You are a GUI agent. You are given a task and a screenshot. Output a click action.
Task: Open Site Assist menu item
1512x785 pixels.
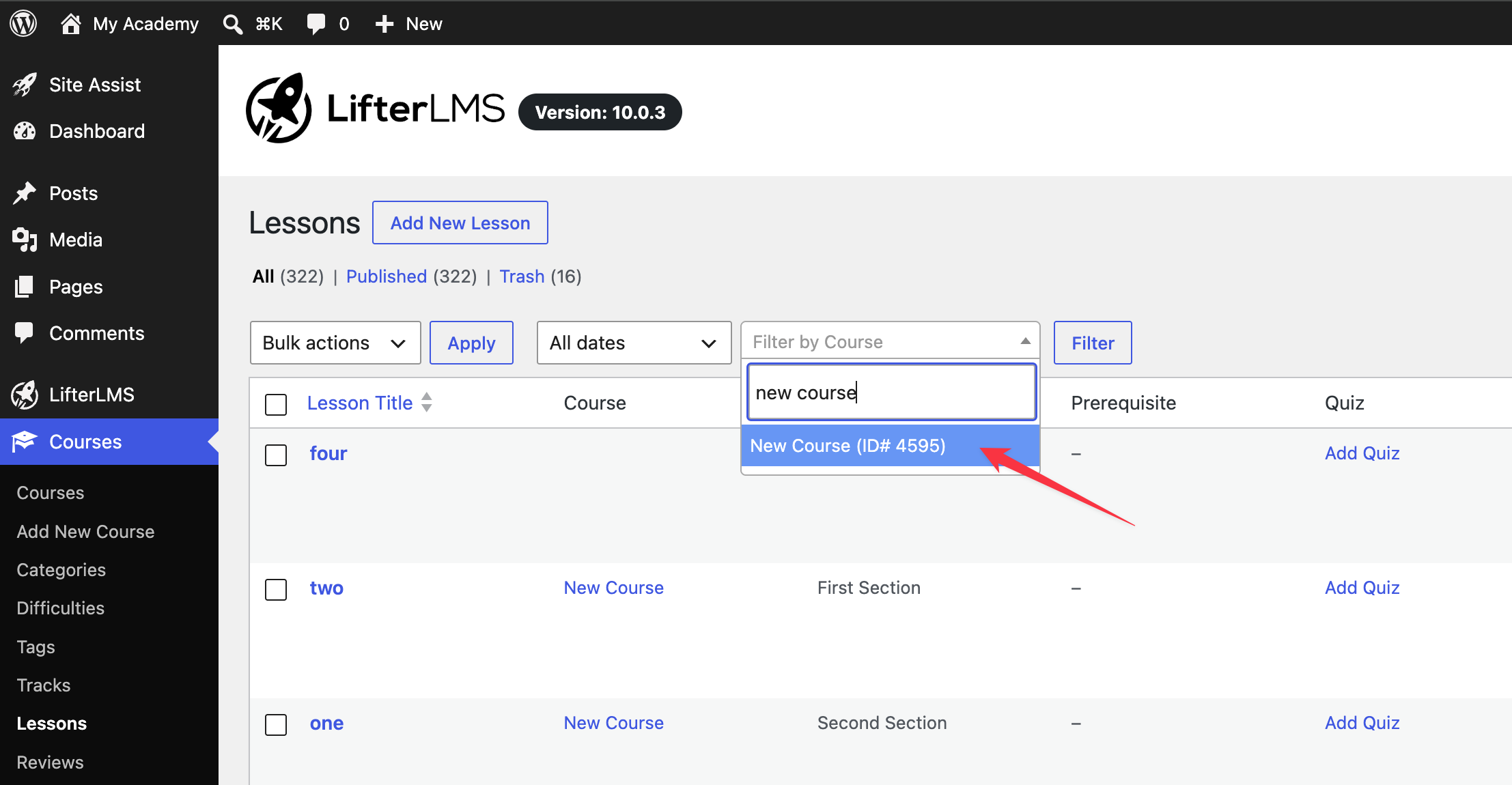pyautogui.click(x=95, y=85)
